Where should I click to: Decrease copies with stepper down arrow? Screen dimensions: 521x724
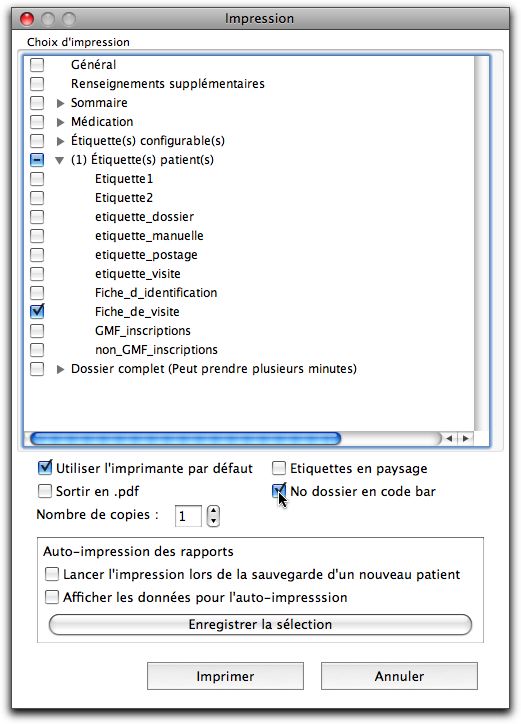[213, 521]
